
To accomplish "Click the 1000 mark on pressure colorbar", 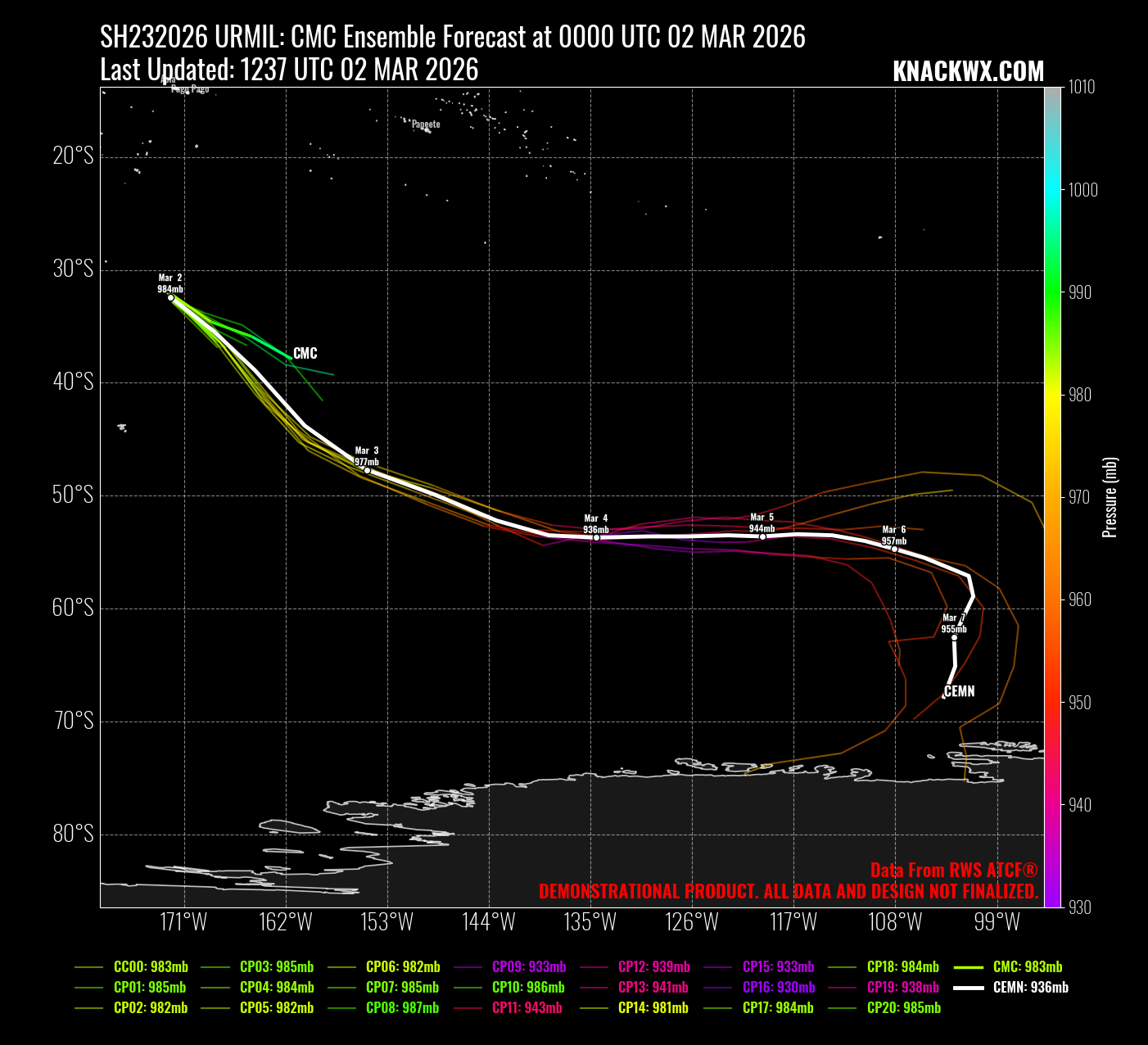I will coord(1082,190).
